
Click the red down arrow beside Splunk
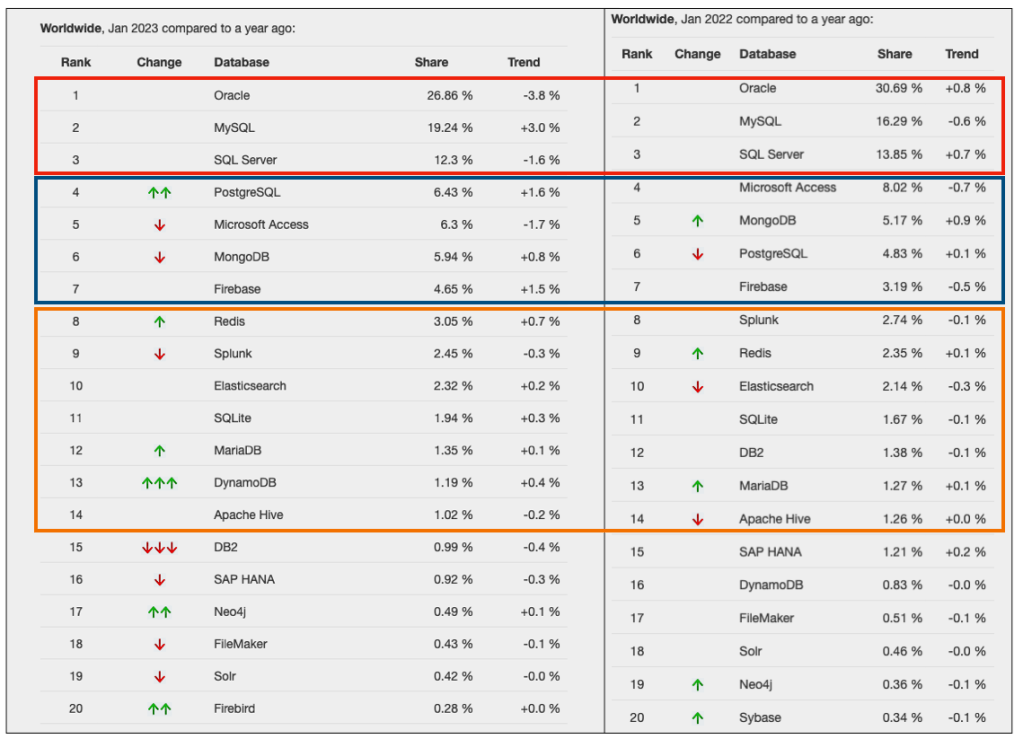pyautogui.click(x=159, y=355)
